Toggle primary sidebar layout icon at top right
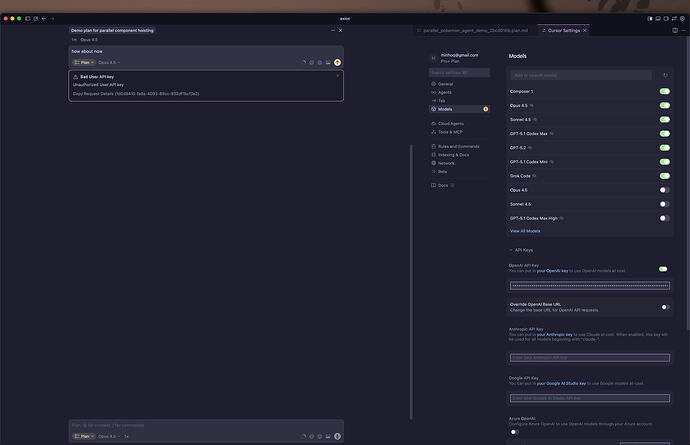690x445 pixels. click(x=650, y=18)
